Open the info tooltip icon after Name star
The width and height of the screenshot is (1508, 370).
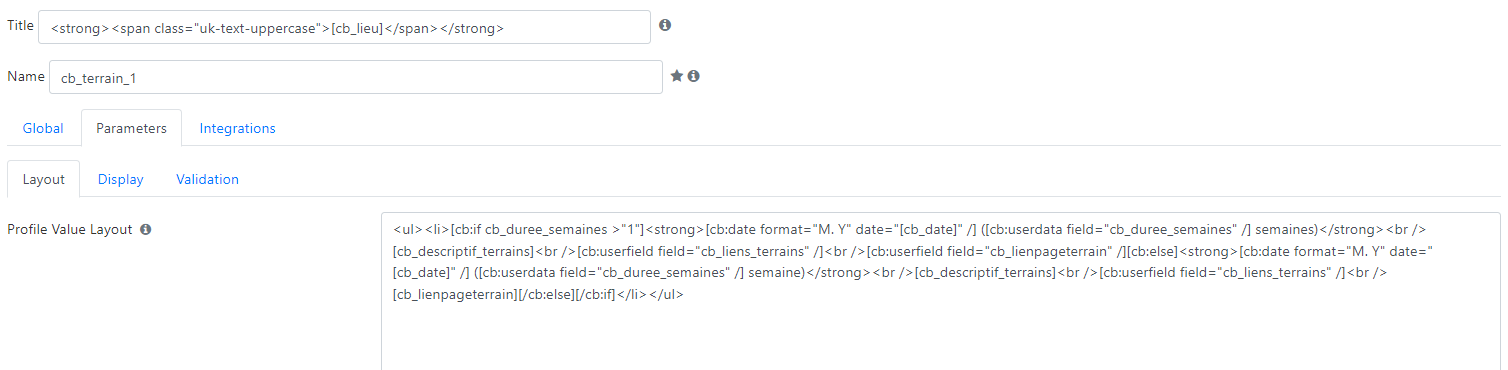pos(693,76)
